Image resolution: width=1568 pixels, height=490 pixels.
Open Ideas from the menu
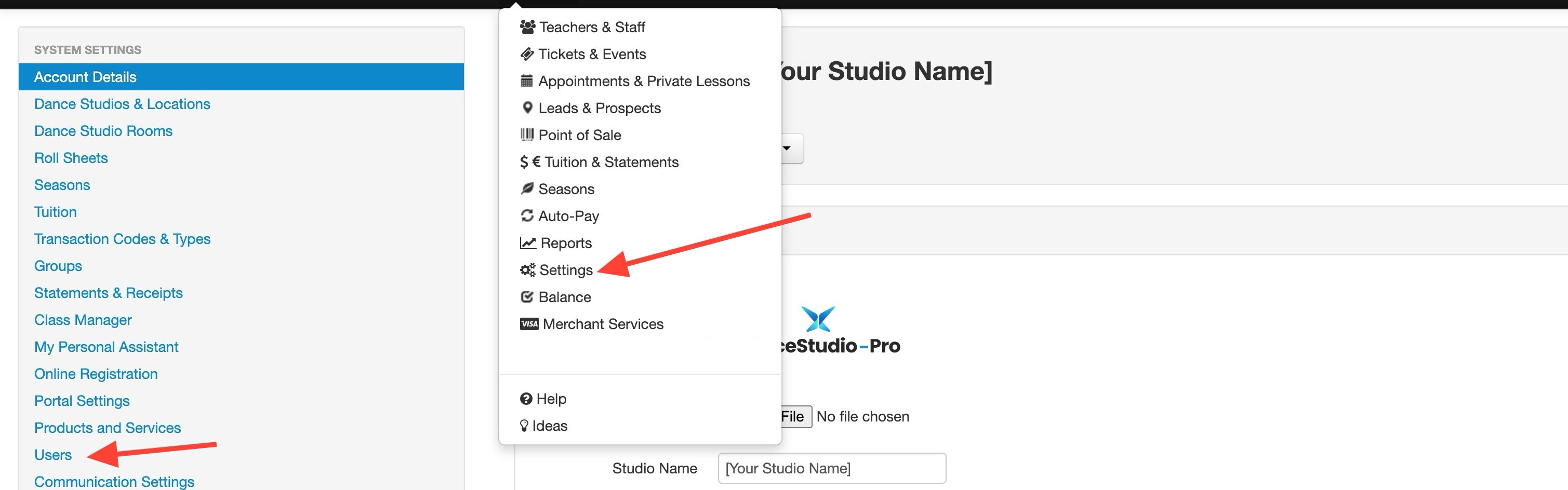[x=549, y=426]
